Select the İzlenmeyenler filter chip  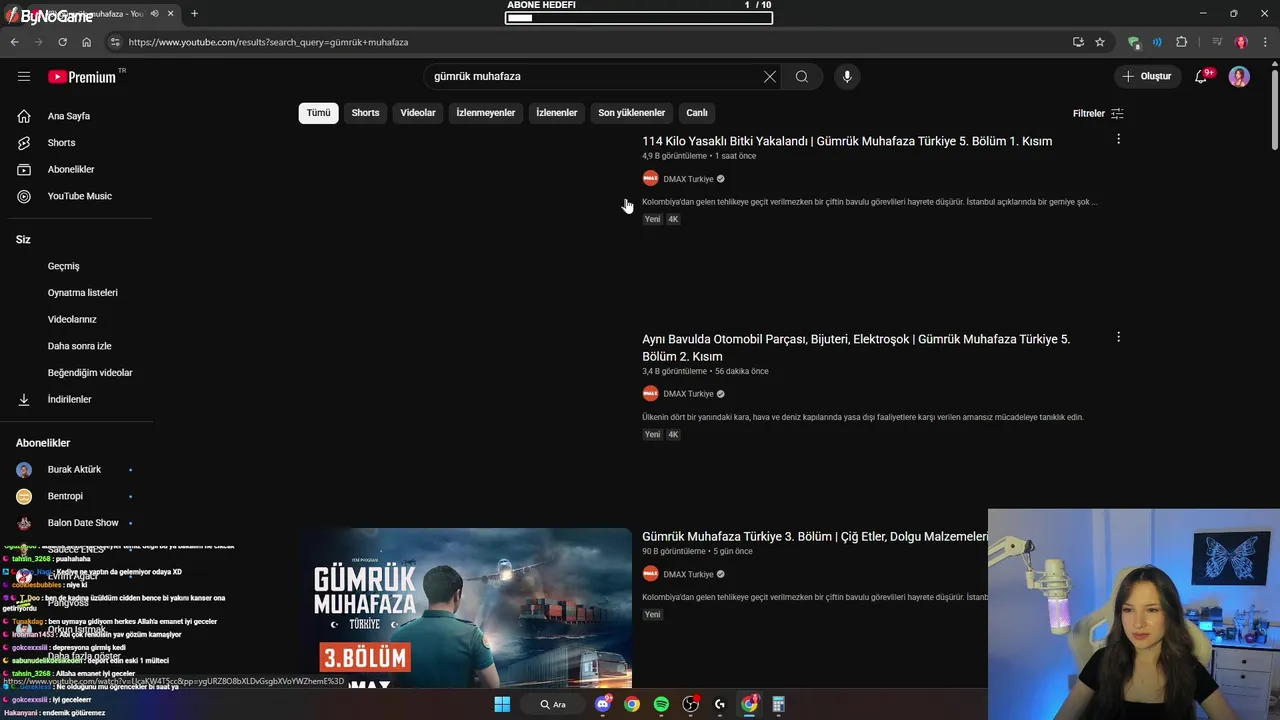pos(486,113)
